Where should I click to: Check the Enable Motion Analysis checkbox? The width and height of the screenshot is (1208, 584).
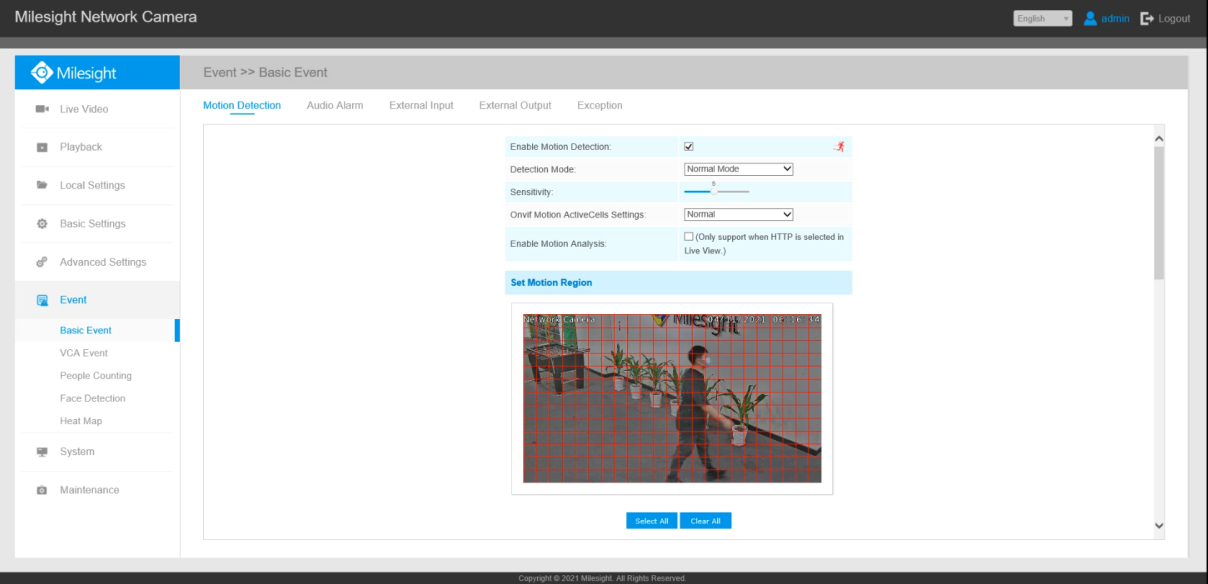click(x=688, y=237)
